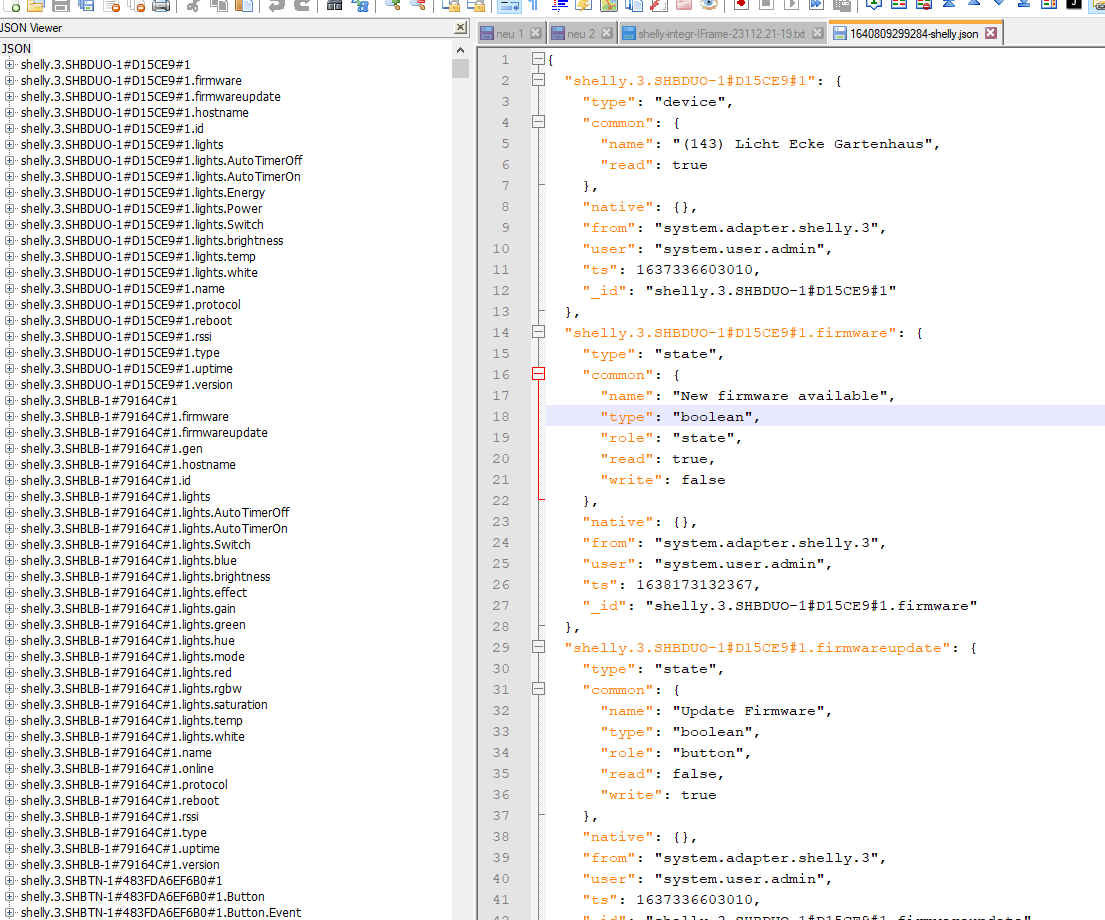The height and width of the screenshot is (920, 1105).
Task: Toggle word wrap in the toolbar
Action: click(509, 5)
